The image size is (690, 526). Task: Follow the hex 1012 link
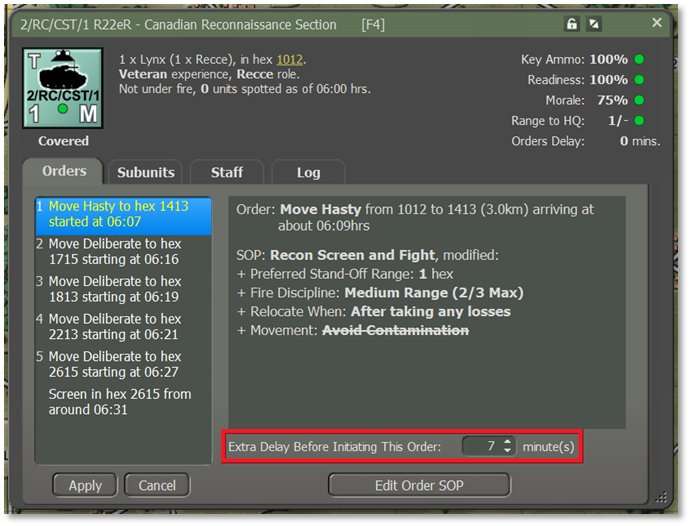click(x=289, y=59)
